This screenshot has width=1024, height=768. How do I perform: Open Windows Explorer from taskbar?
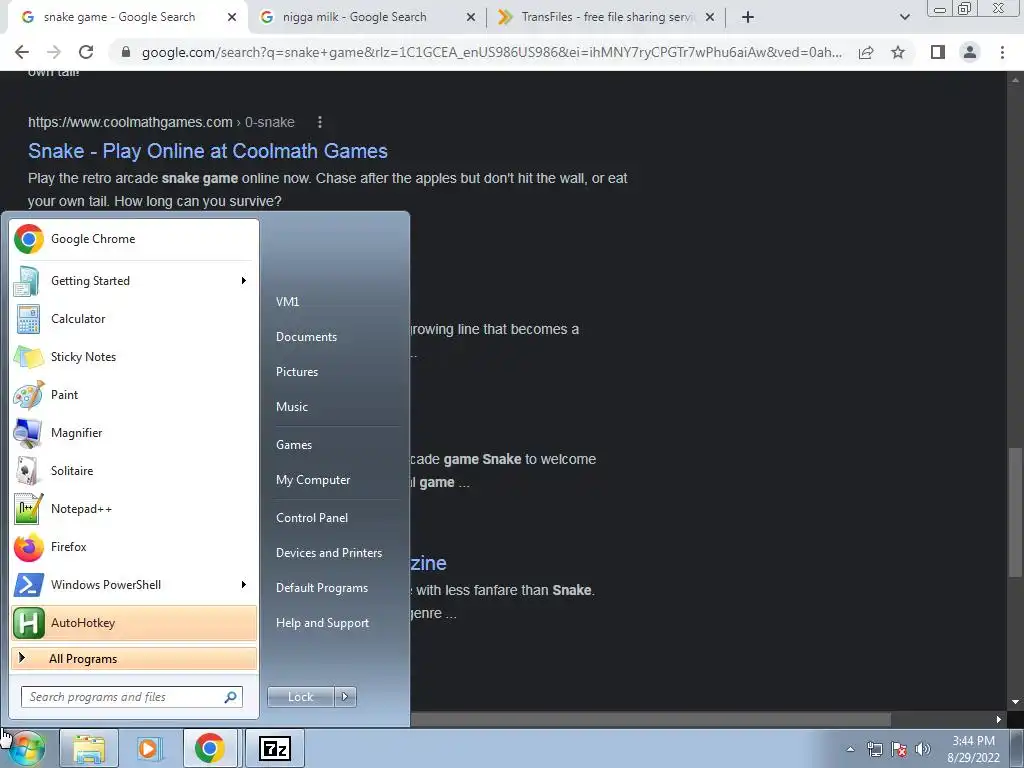pos(89,748)
